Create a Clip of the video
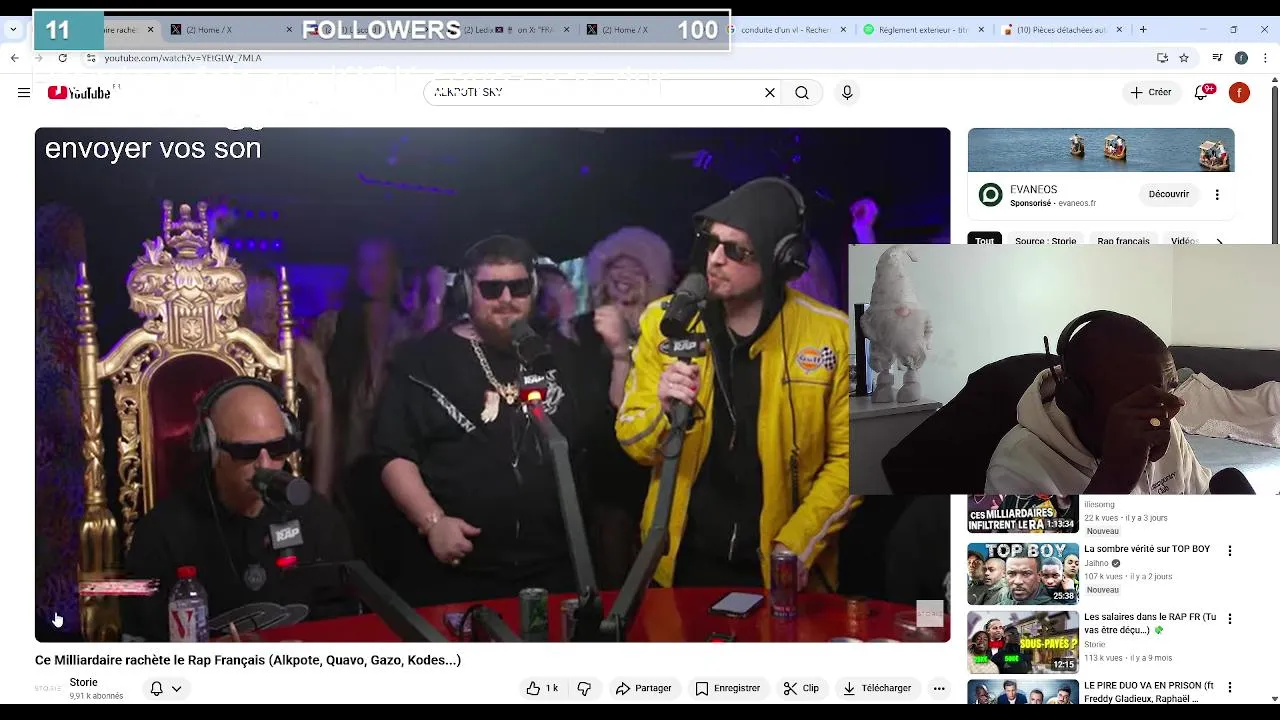1280x720 pixels. [x=801, y=688]
